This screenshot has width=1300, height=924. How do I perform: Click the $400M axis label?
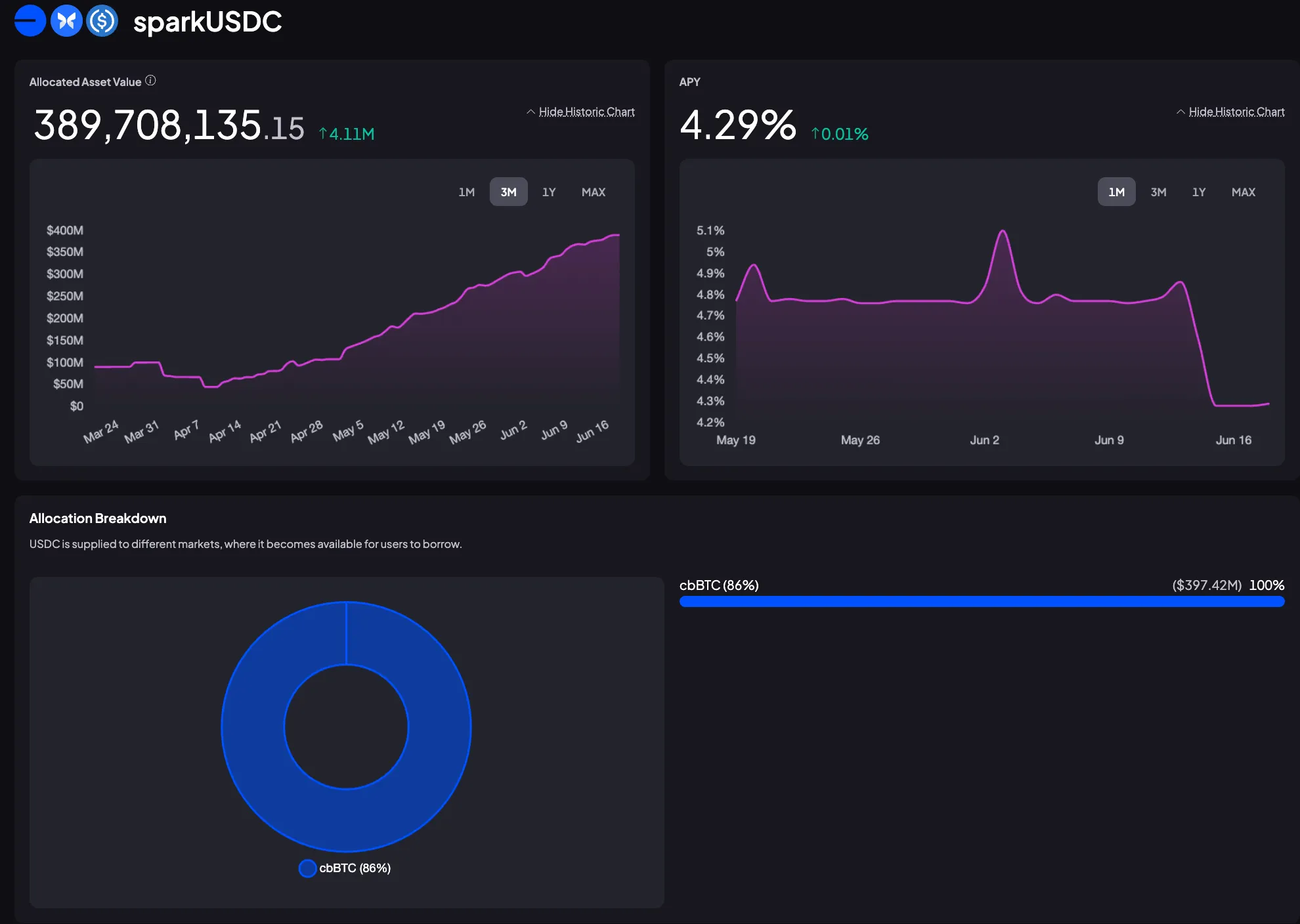click(65, 230)
